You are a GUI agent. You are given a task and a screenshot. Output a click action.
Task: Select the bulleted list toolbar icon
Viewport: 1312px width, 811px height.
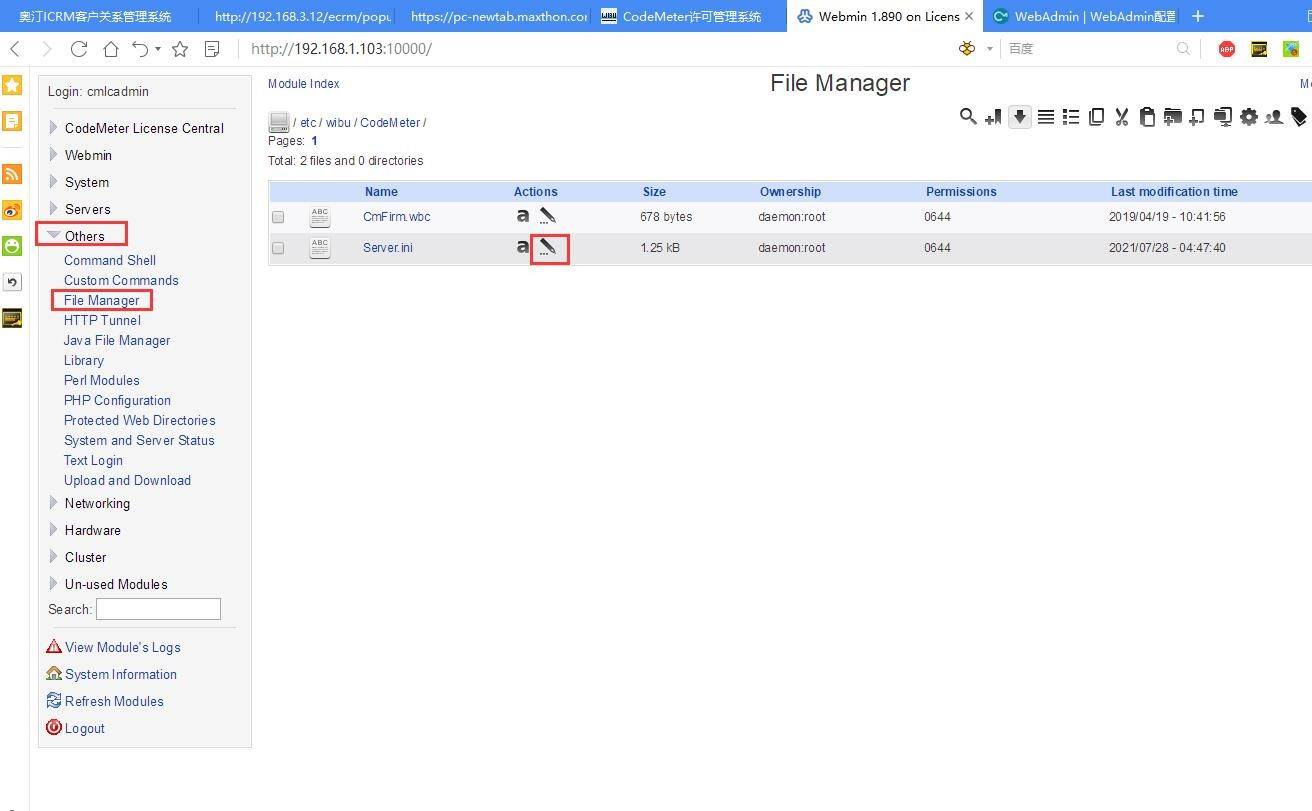pyautogui.click(x=1071, y=117)
